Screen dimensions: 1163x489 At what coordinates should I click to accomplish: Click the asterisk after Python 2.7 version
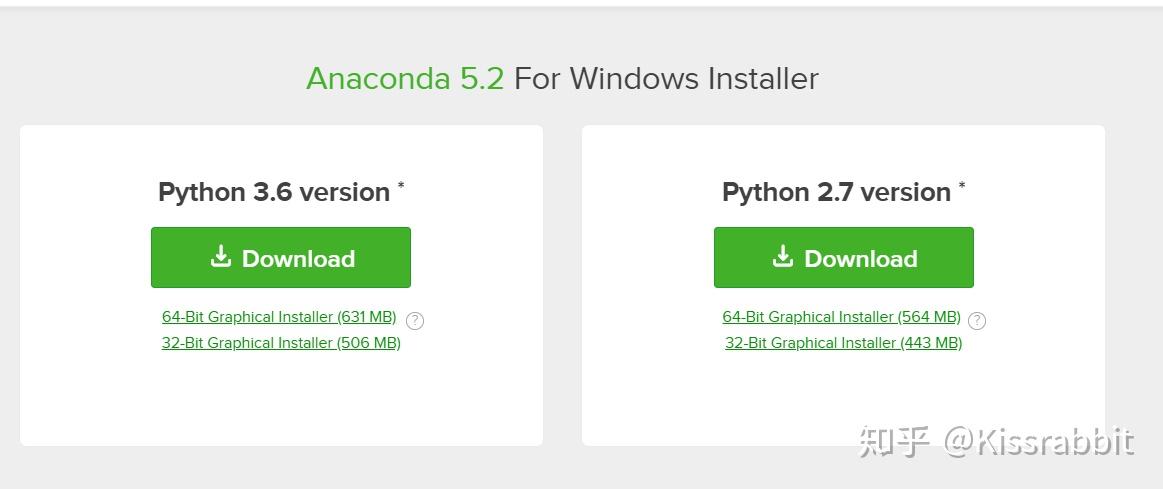tap(962, 186)
